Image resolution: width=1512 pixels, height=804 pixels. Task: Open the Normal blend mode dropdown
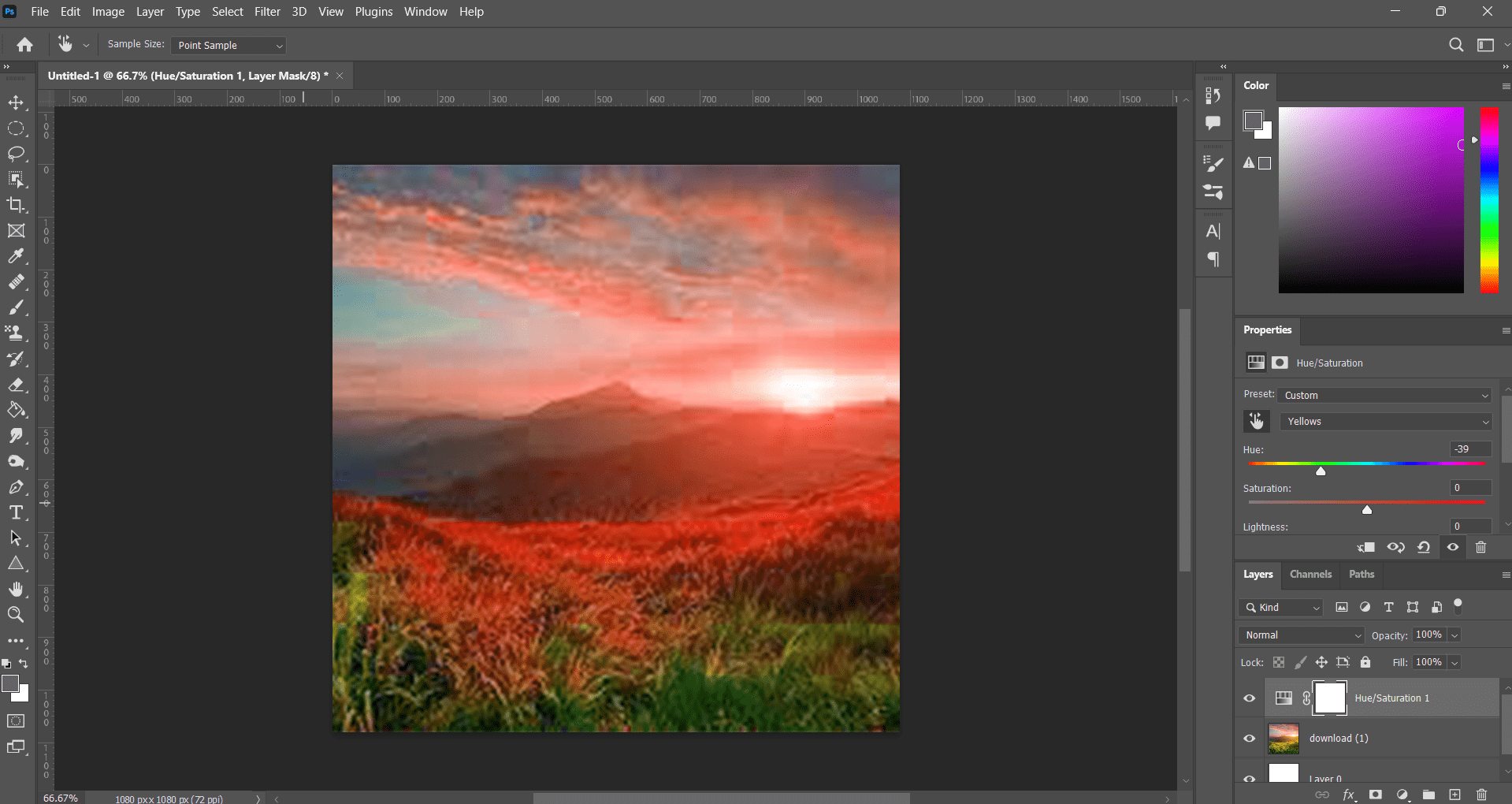(1300, 635)
